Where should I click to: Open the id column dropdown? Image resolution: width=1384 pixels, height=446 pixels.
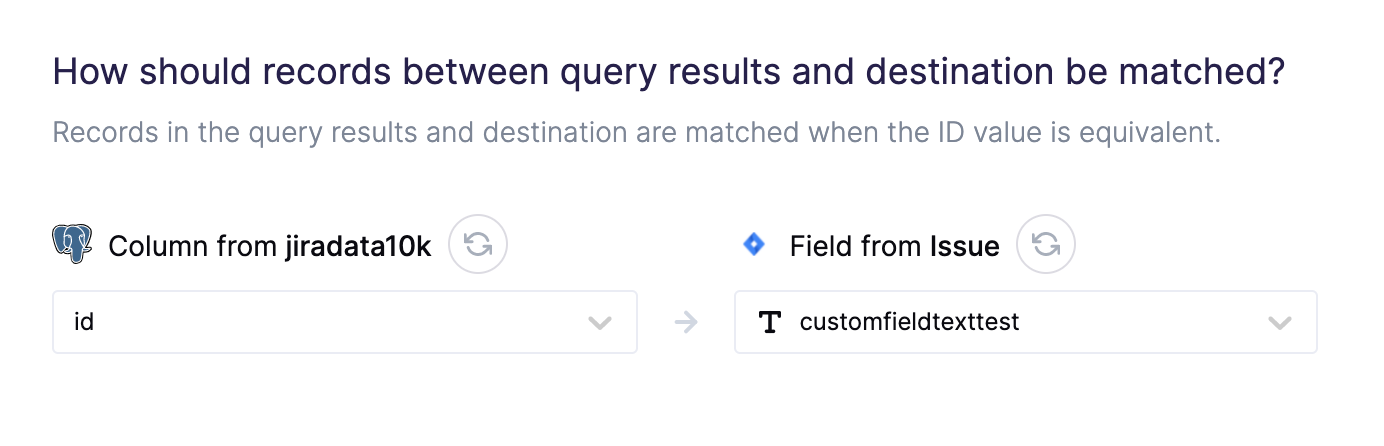(345, 322)
